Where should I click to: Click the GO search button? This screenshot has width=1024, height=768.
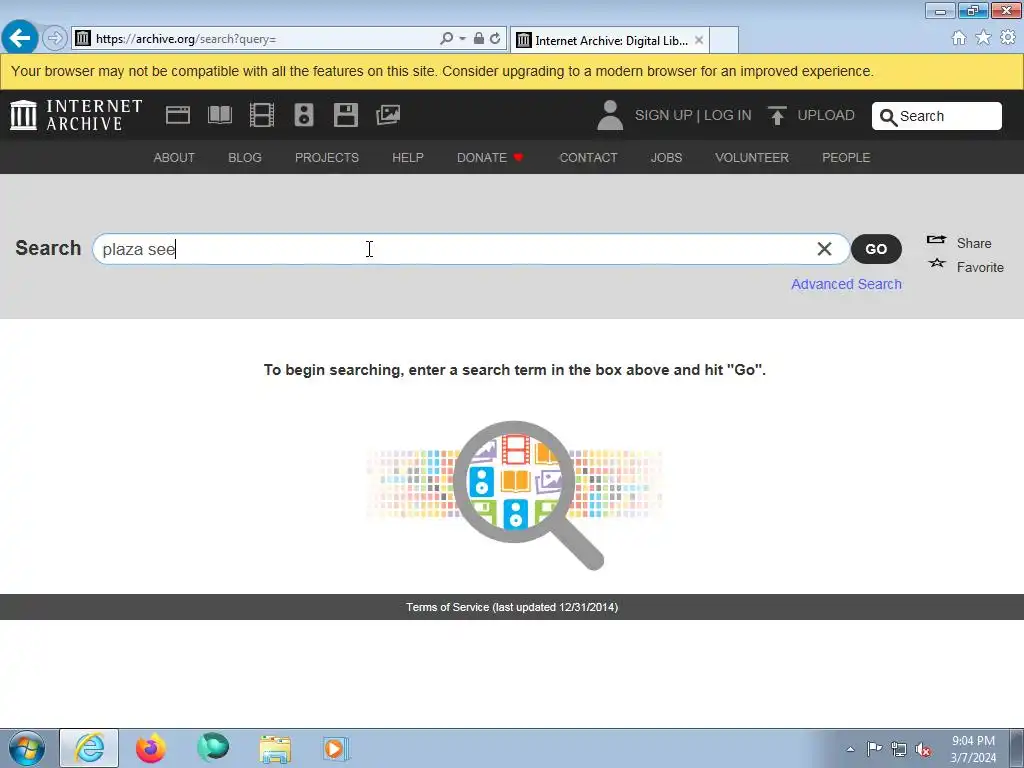coord(876,249)
